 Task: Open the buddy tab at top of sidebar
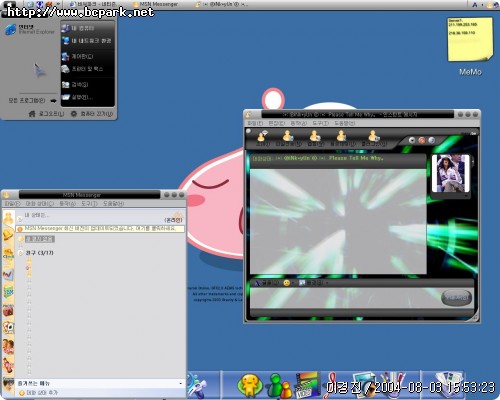(x=8, y=219)
